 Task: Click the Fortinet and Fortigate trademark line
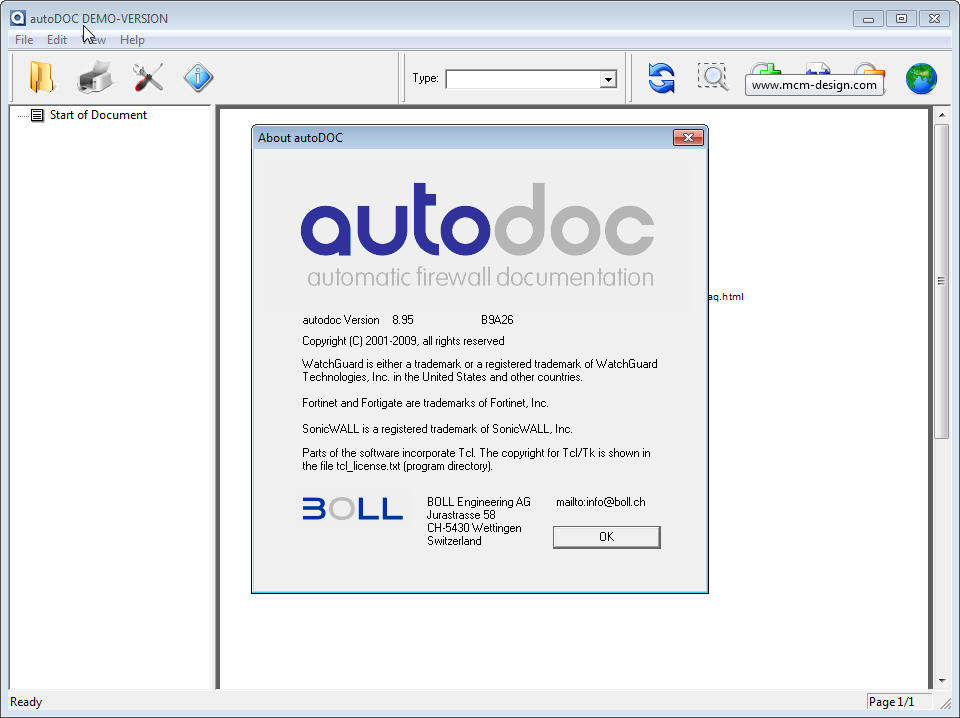click(x=425, y=403)
